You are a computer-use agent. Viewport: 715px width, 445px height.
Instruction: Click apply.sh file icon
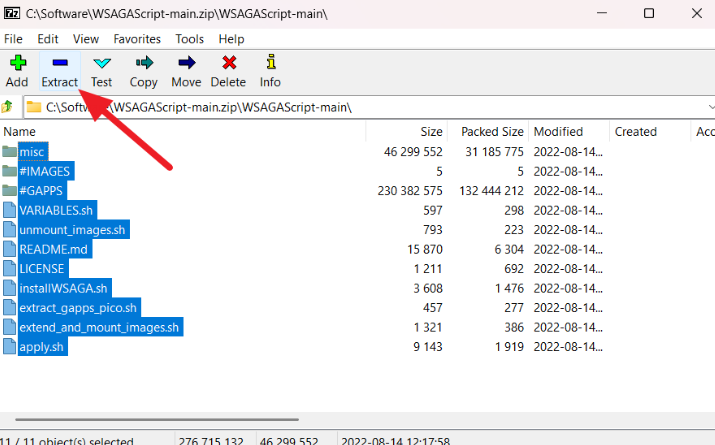point(9,347)
